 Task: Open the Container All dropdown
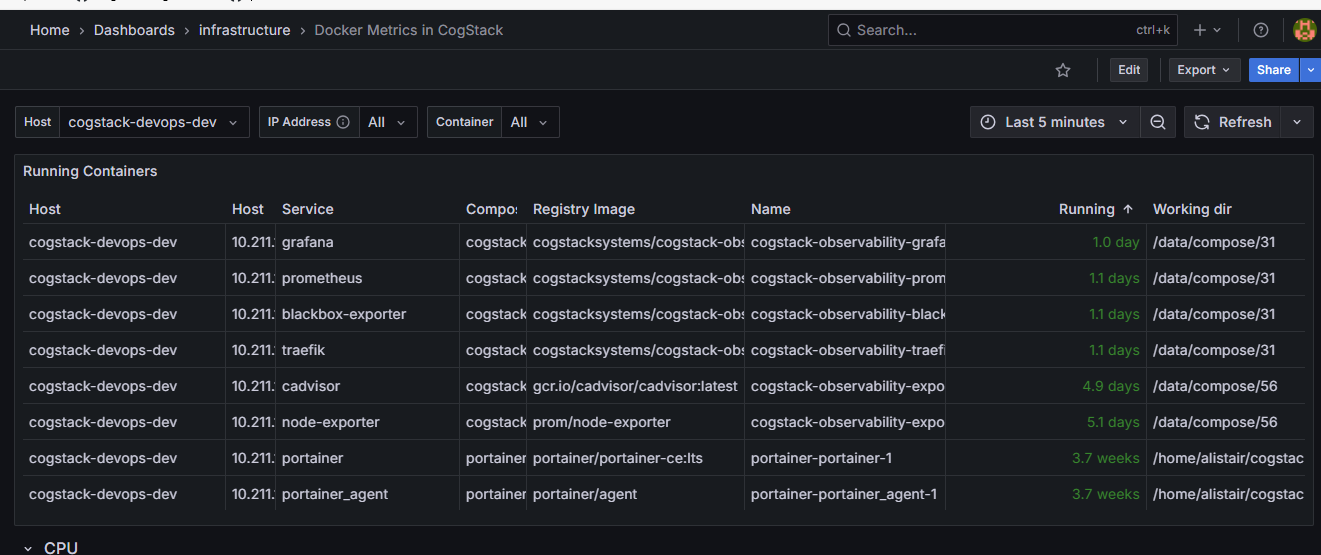[x=530, y=122]
